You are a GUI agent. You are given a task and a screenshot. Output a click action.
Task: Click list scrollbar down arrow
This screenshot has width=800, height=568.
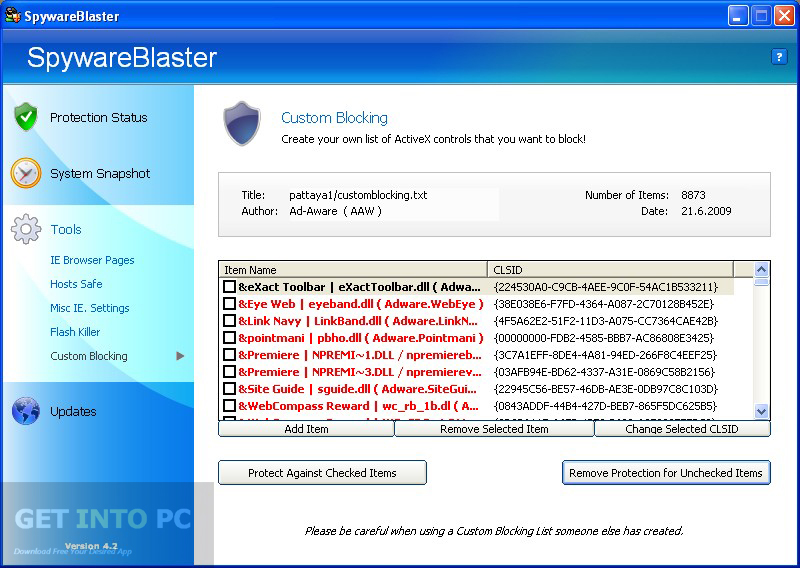point(761,411)
